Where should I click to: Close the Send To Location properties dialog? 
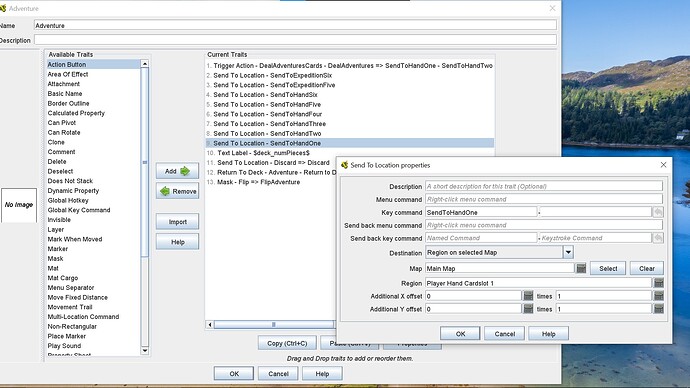tap(663, 165)
